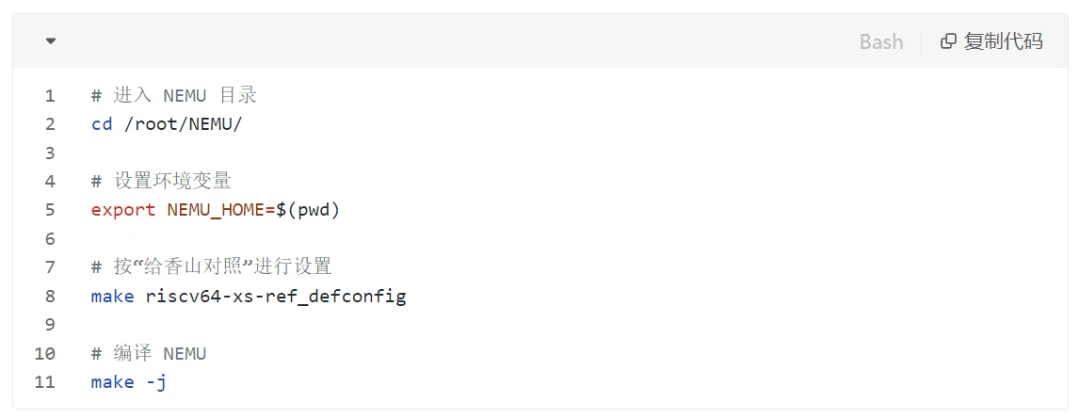Click the $(pwd) expression
Screen dimensions: 1080x419
pos(308,210)
